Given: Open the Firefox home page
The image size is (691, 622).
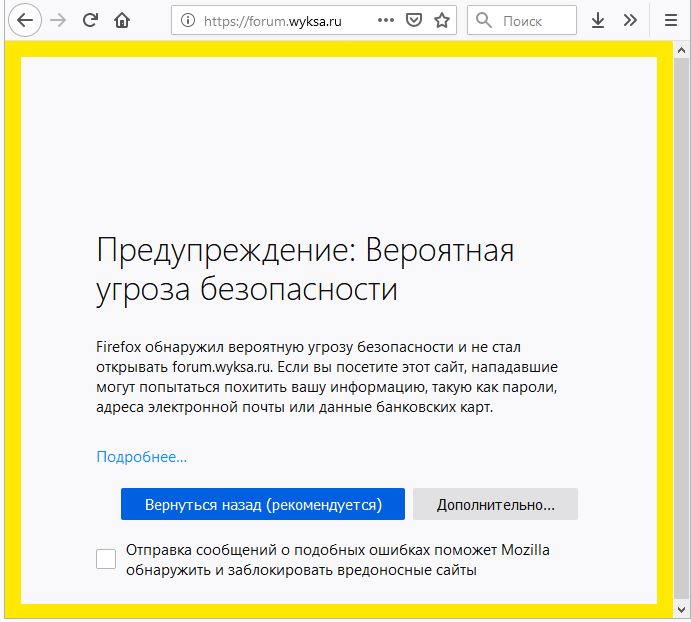Looking at the screenshot, I should coord(122,20).
